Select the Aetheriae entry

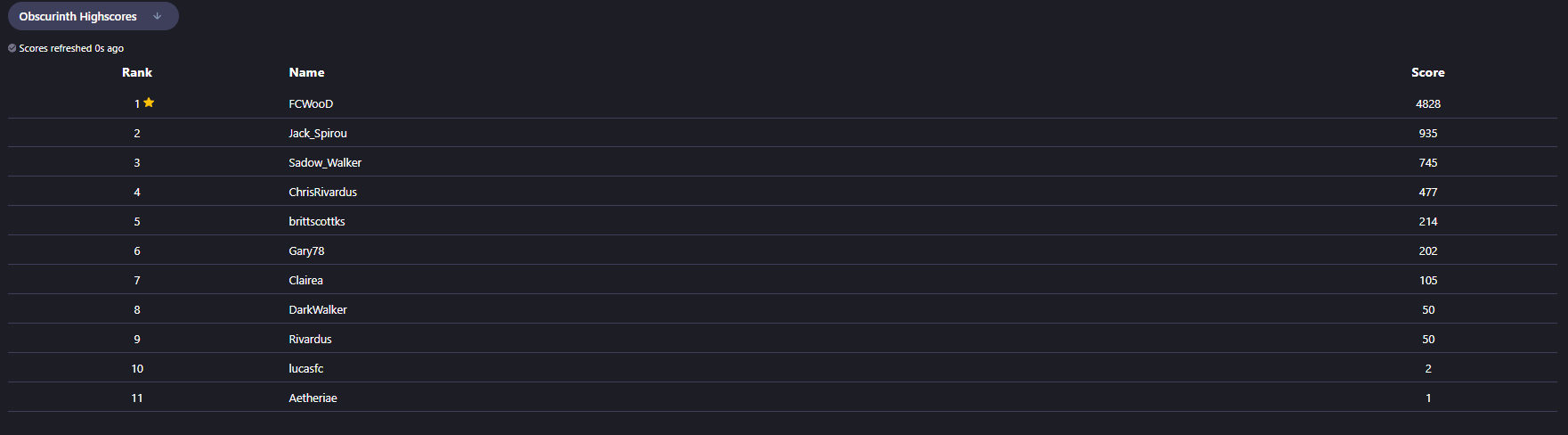tap(313, 398)
